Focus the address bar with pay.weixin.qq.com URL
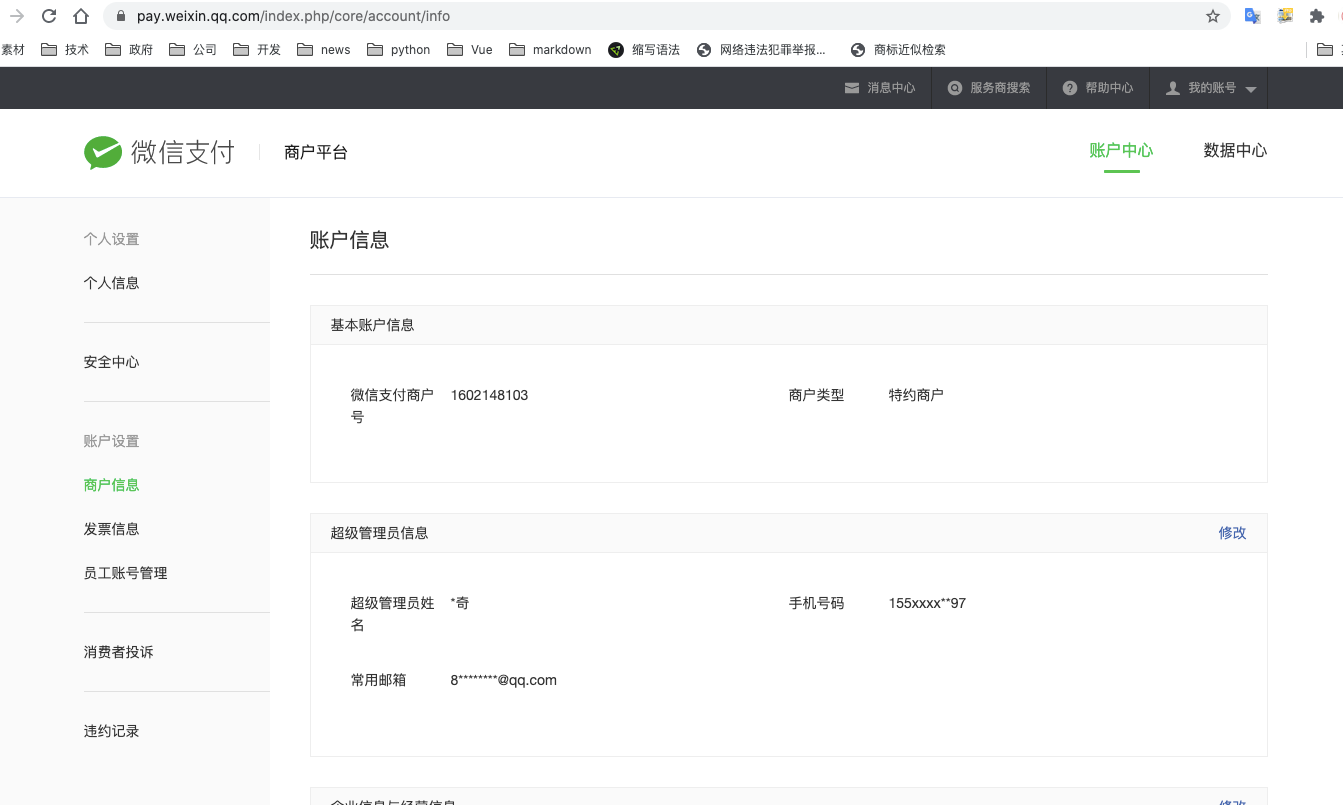Image resolution: width=1343 pixels, height=805 pixels. pos(665,16)
